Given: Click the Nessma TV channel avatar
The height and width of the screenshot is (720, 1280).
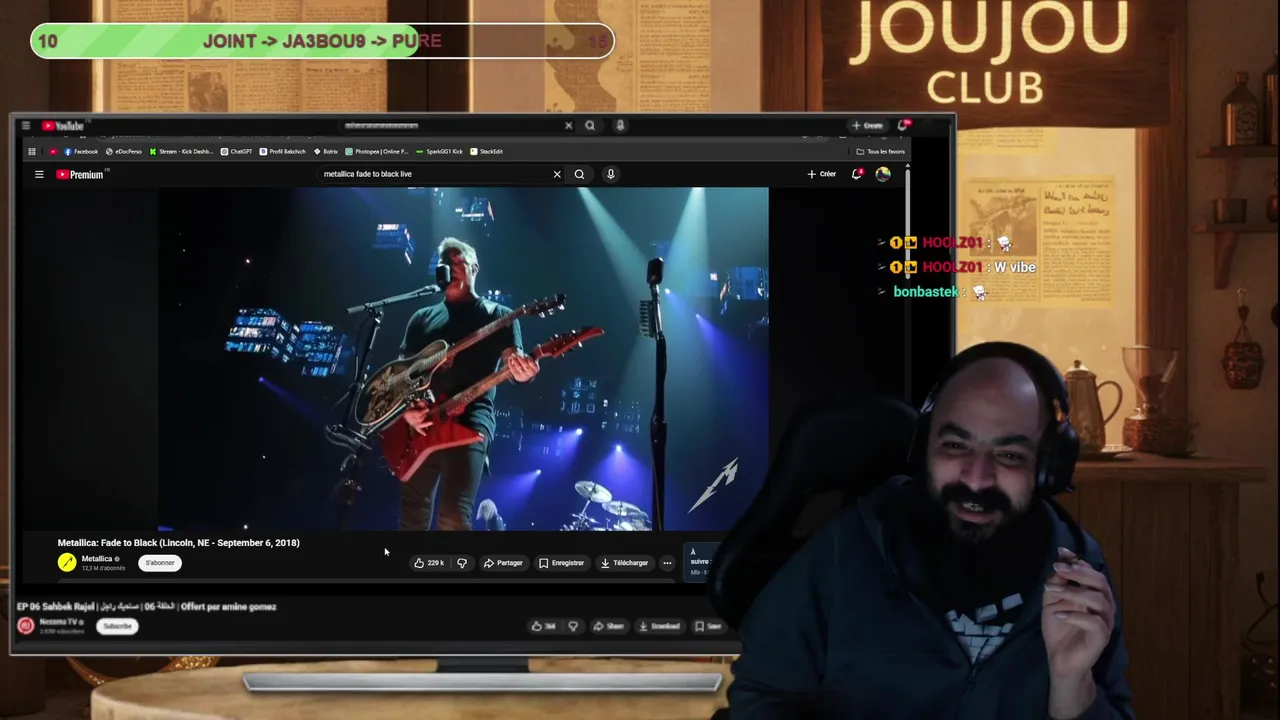Looking at the screenshot, I should pyautogui.click(x=26, y=626).
